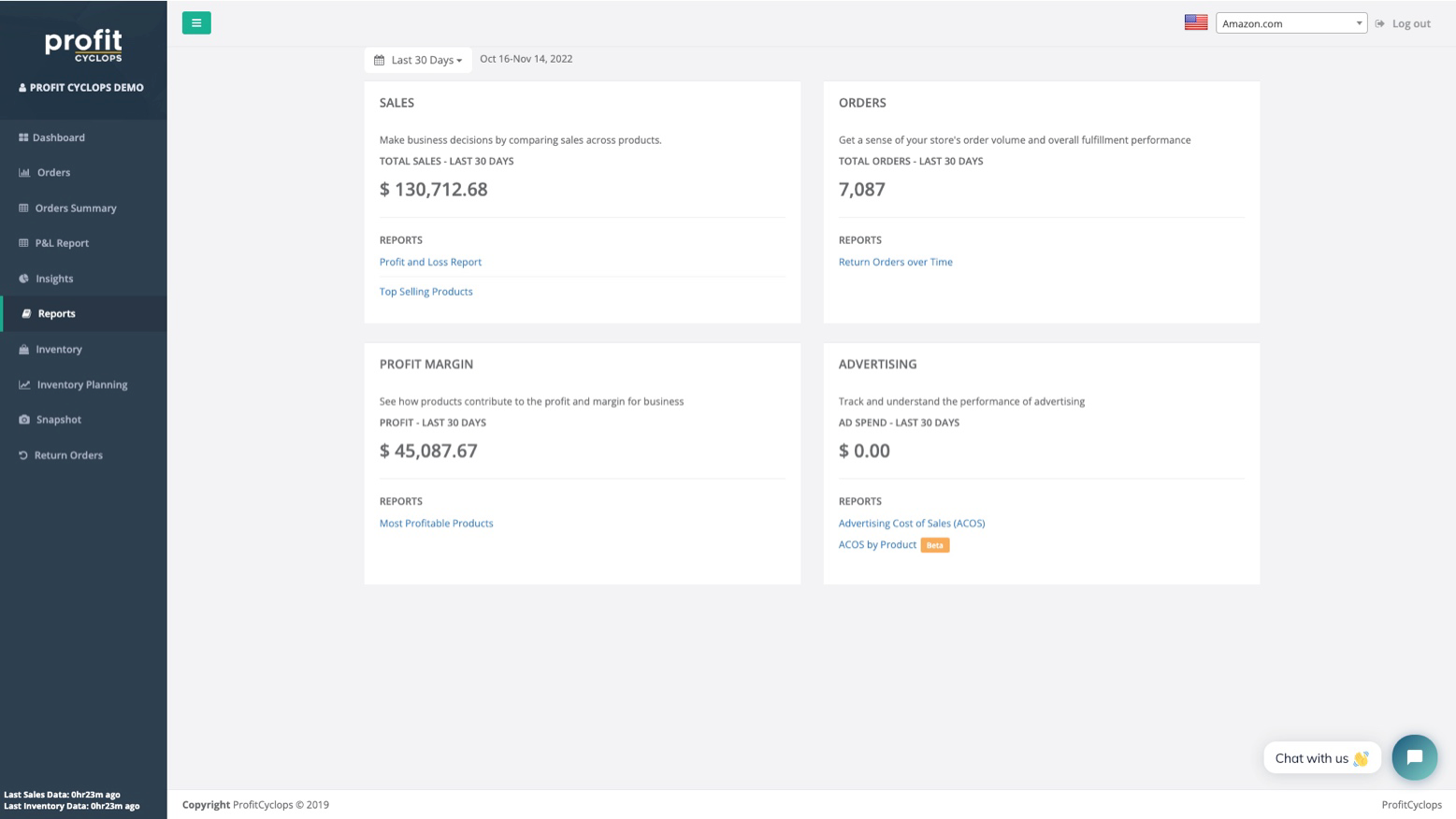Viewport: 1456px width, 819px height.
Task: Expand the Amazon.com marketplace selector
Action: [x=1290, y=23]
